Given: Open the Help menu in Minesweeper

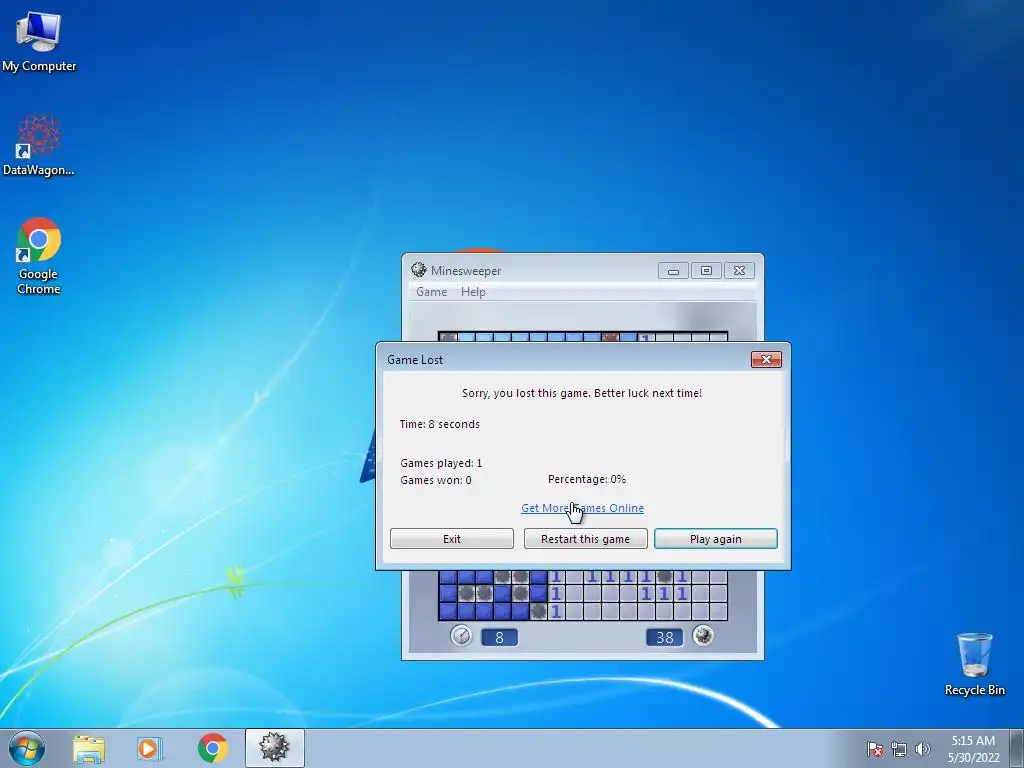Looking at the screenshot, I should pos(473,292).
